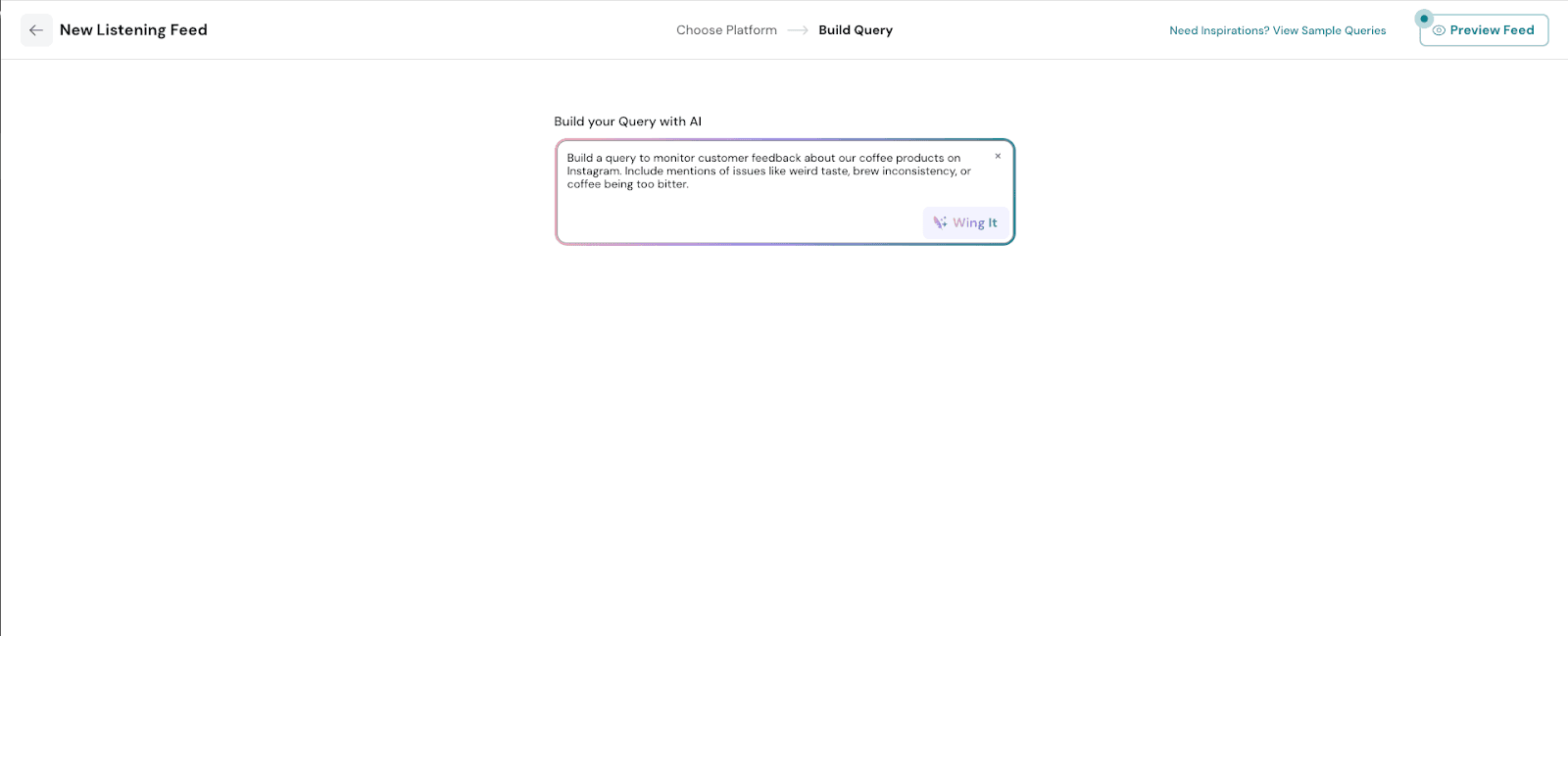Select the Build Query step
This screenshot has width=1568, height=783.
855,30
